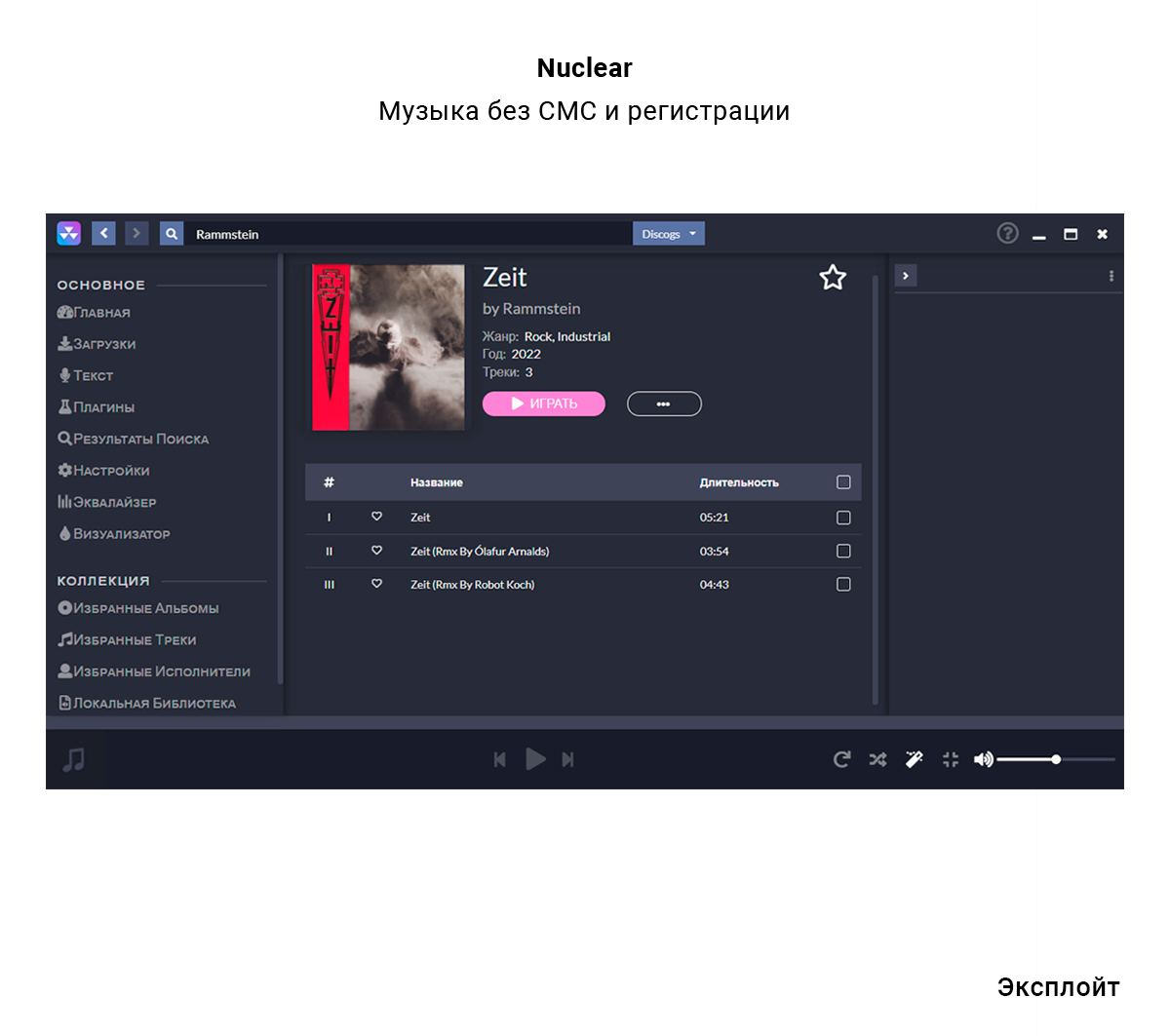Open Настройки in the sidebar
This screenshot has width=1170, height=1036.
click(103, 471)
